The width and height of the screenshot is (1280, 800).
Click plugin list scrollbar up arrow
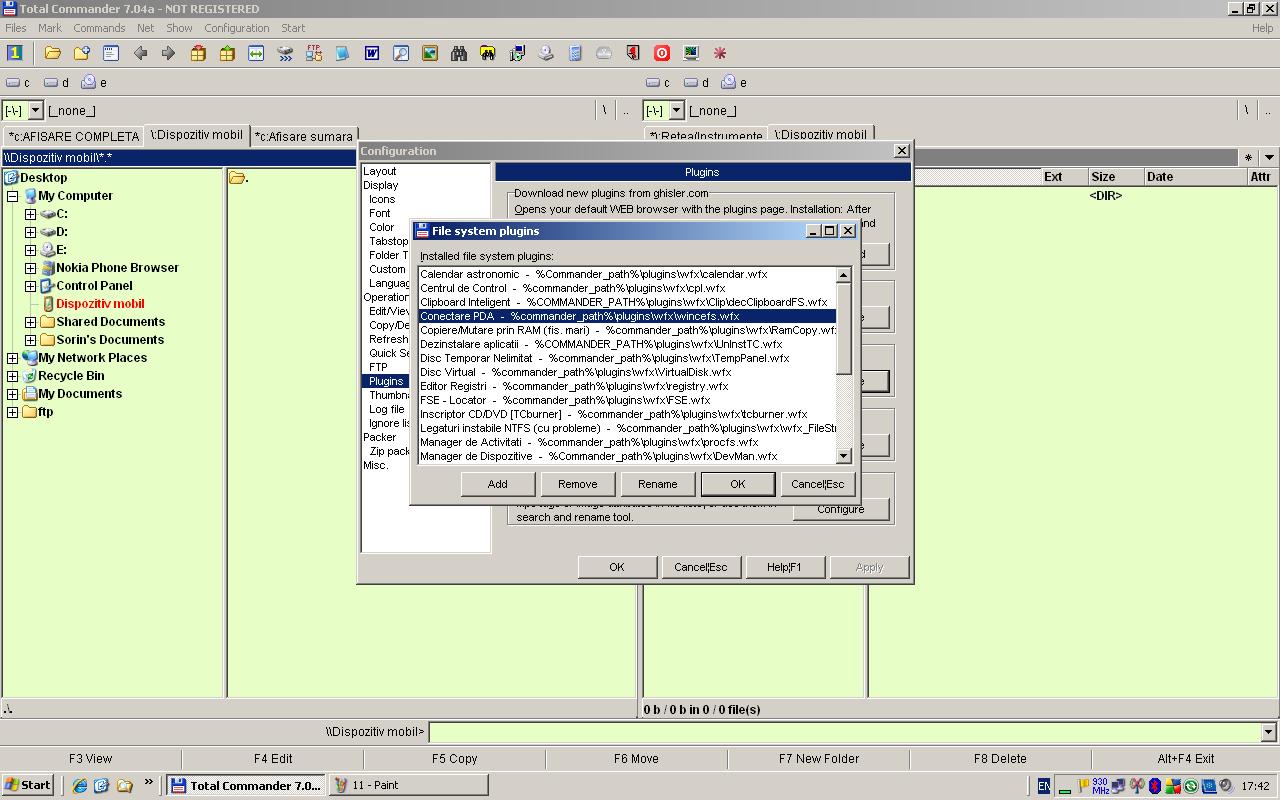coord(843,274)
